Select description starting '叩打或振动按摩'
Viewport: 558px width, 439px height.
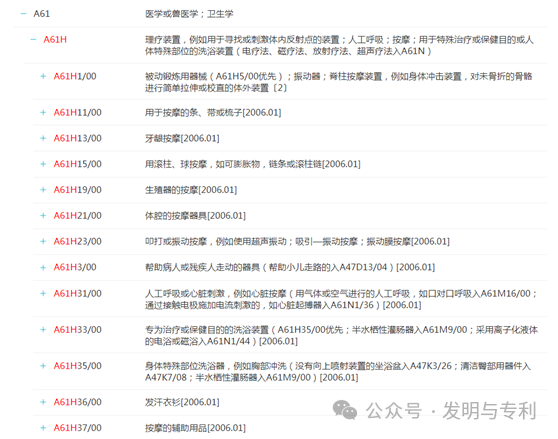(297, 241)
